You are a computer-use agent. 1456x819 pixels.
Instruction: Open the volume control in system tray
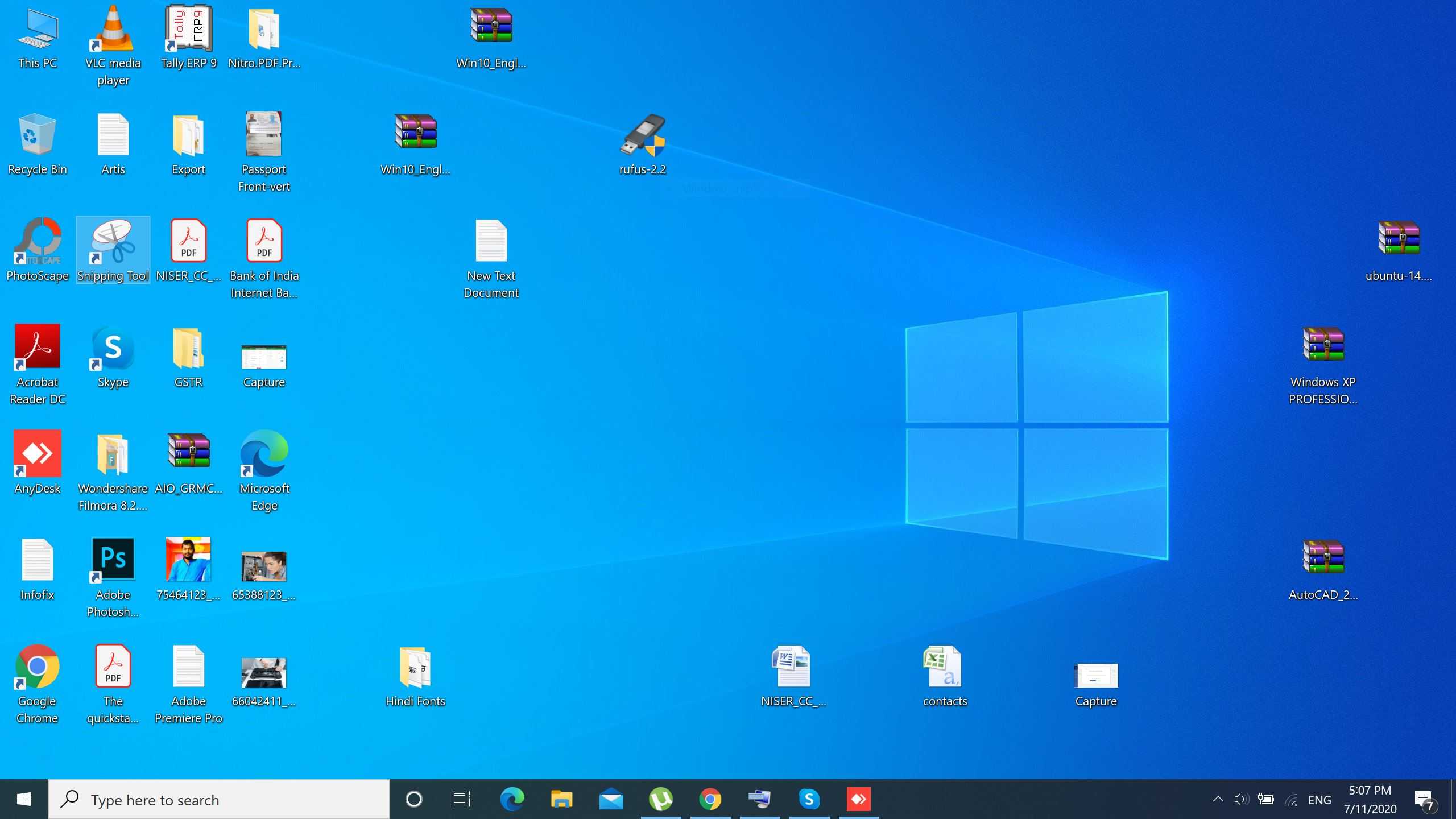1242,799
